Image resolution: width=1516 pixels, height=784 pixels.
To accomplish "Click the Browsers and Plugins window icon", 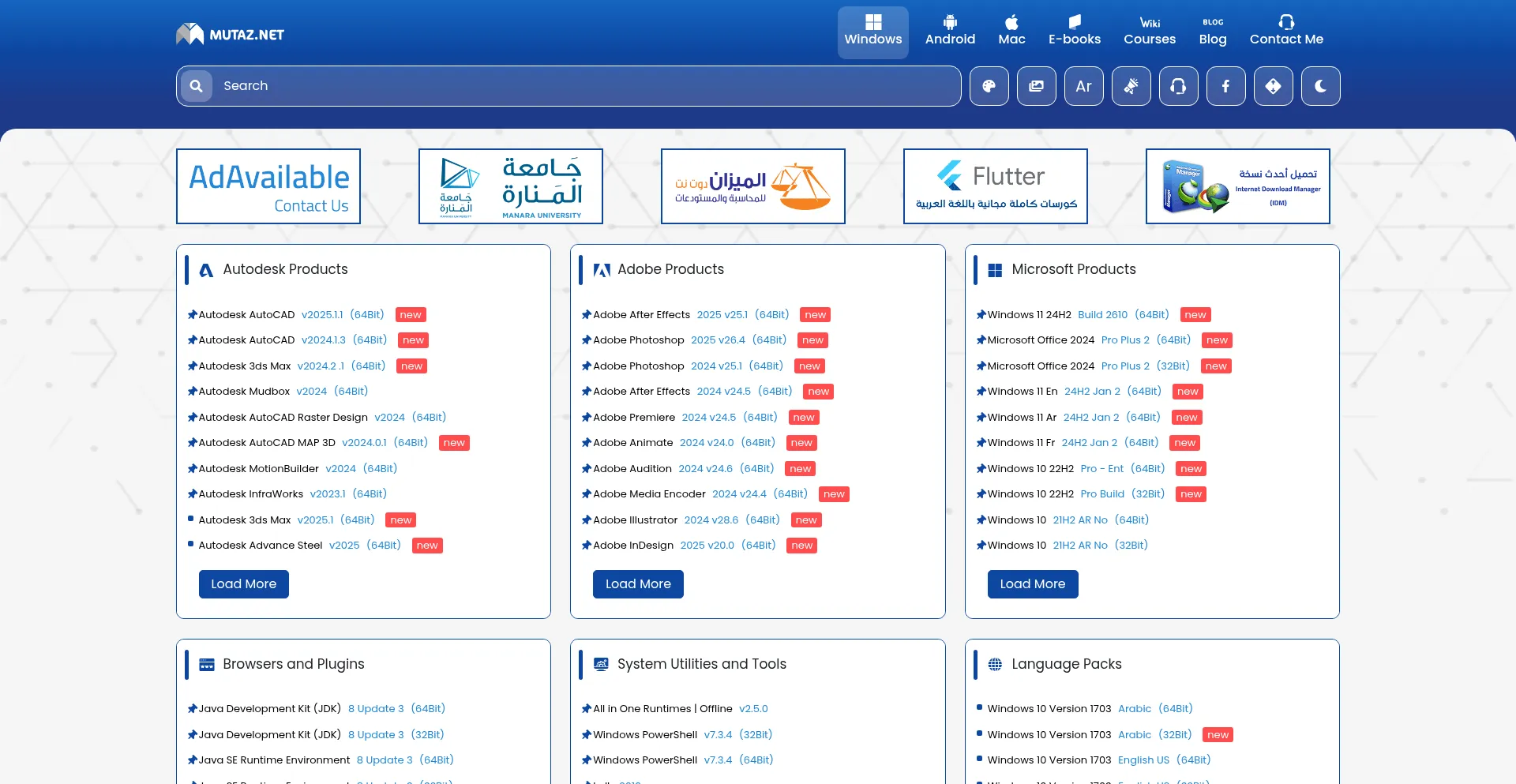I will tap(207, 665).
